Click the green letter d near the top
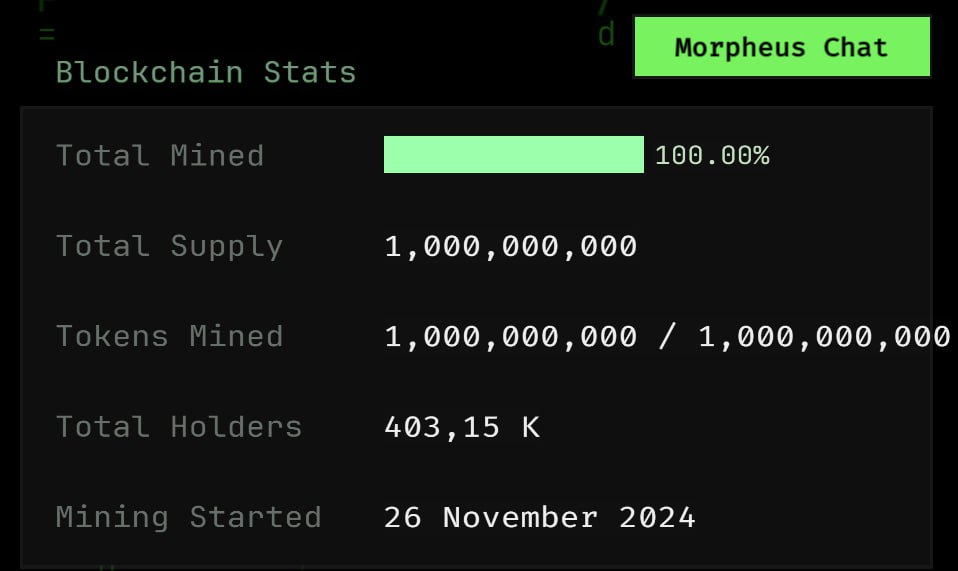 pos(606,35)
